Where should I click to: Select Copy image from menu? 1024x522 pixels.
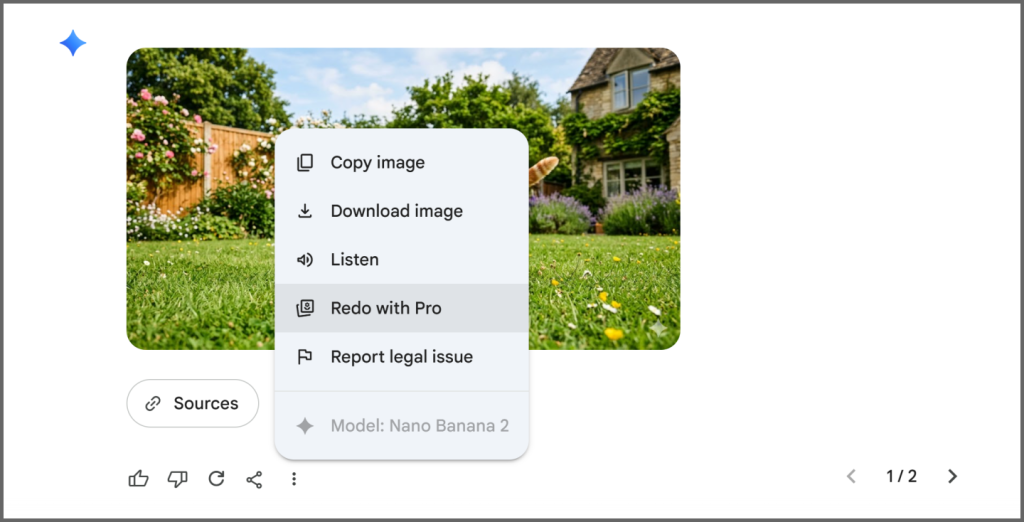click(402, 162)
